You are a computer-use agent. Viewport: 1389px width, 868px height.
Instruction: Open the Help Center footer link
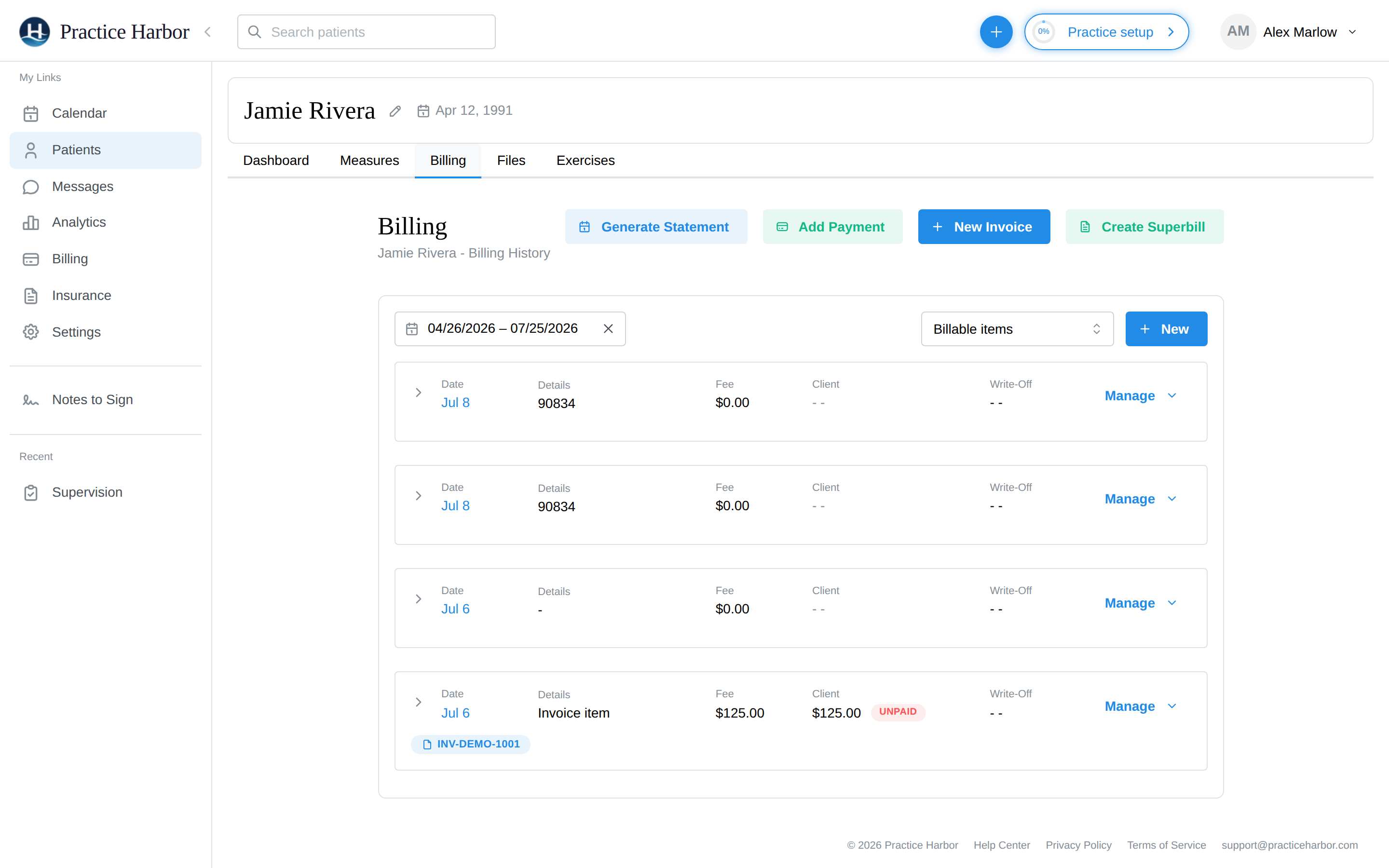[1002, 845]
